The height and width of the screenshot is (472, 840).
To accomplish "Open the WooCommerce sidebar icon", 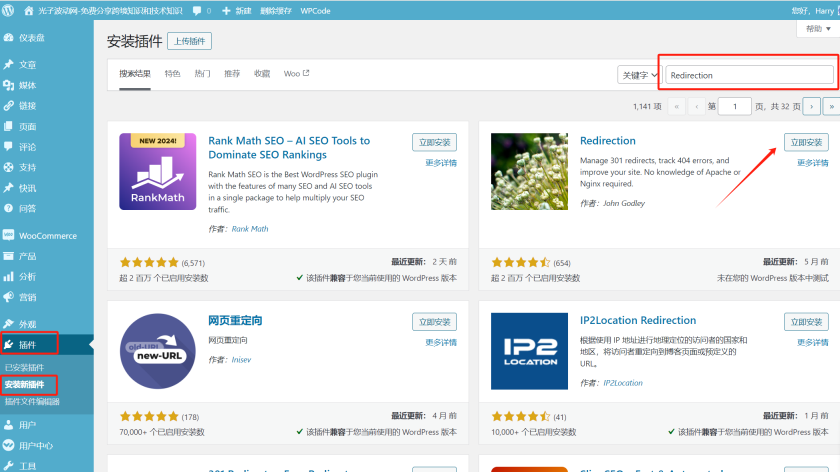I will tap(8, 235).
